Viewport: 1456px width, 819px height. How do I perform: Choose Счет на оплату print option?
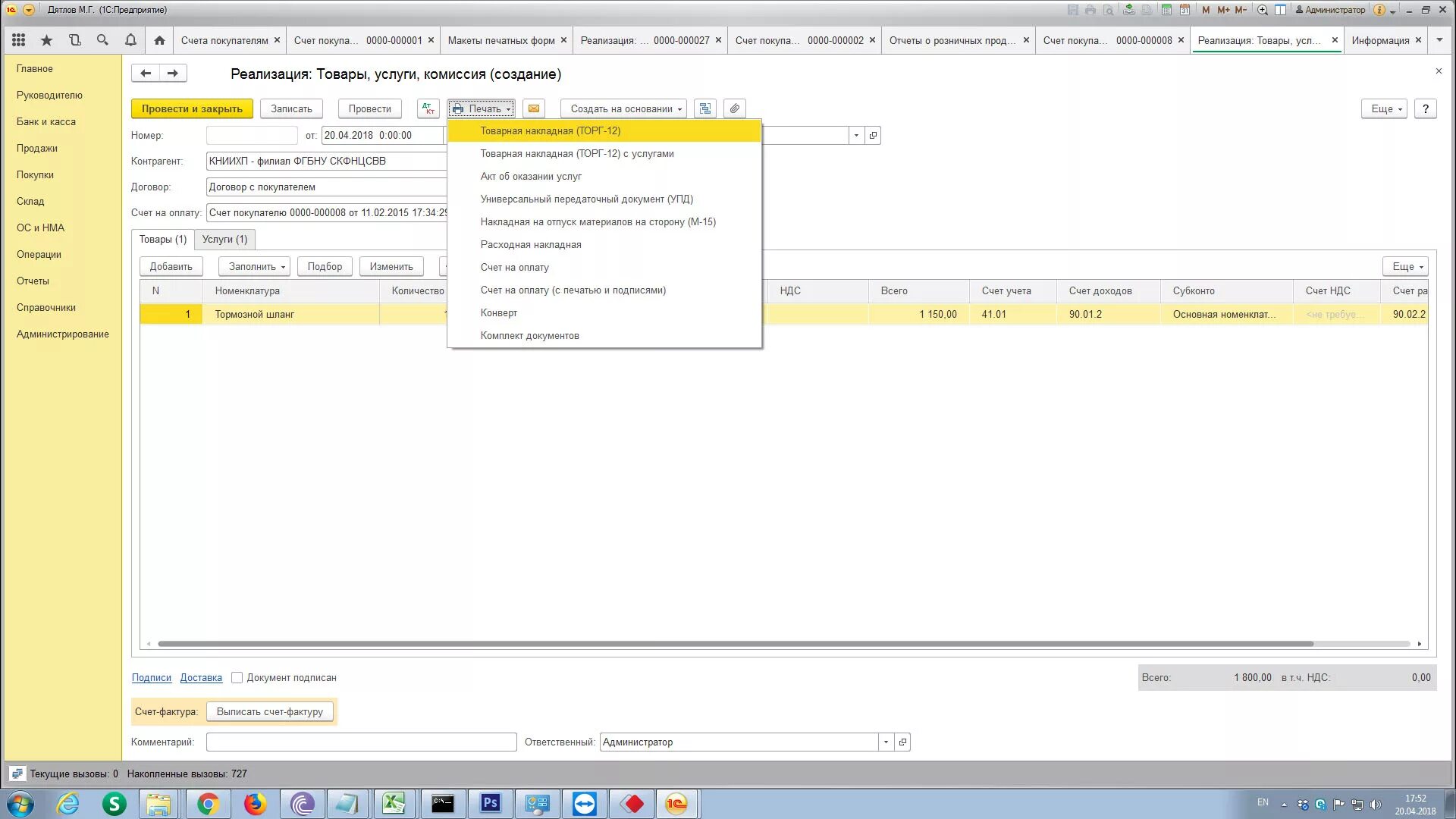click(514, 267)
